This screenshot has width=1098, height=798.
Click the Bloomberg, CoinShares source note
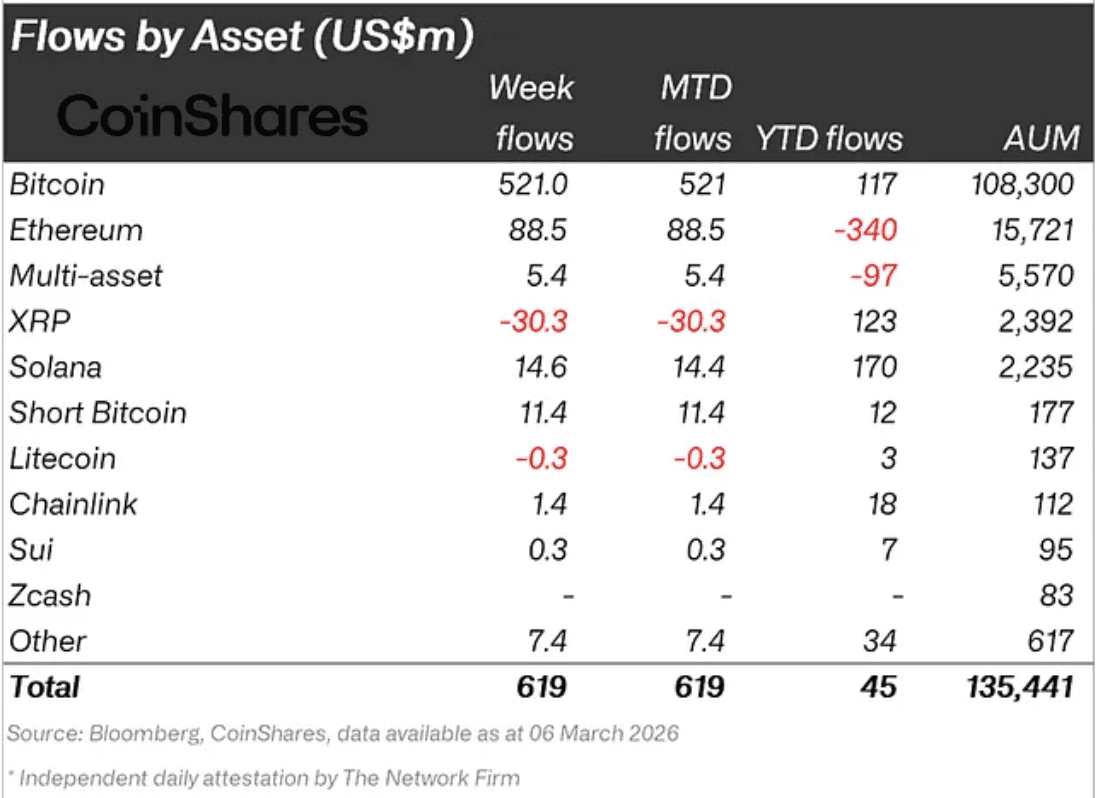click(343, 733)
